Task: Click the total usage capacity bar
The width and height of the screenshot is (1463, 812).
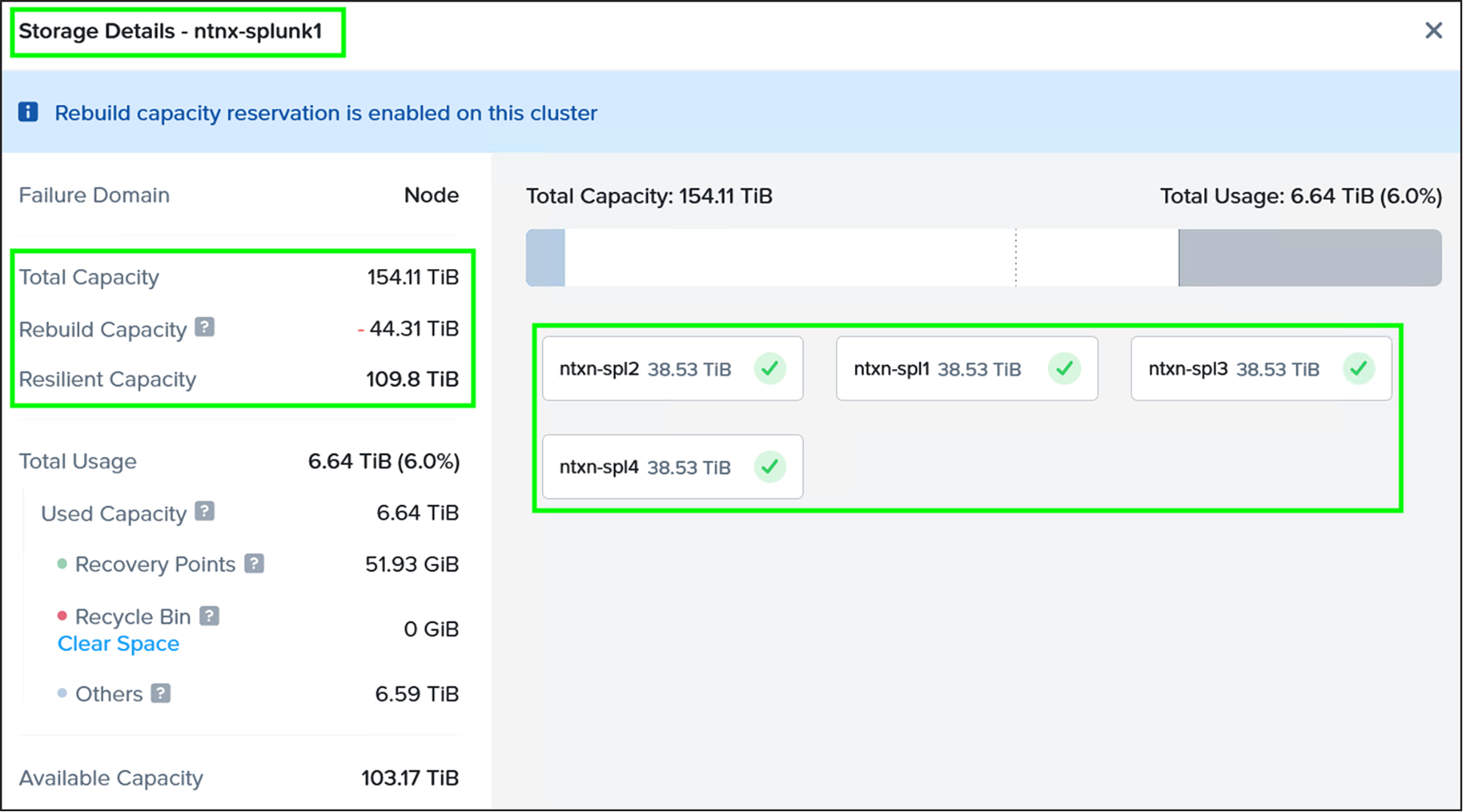Action: [x=983, y=257]
